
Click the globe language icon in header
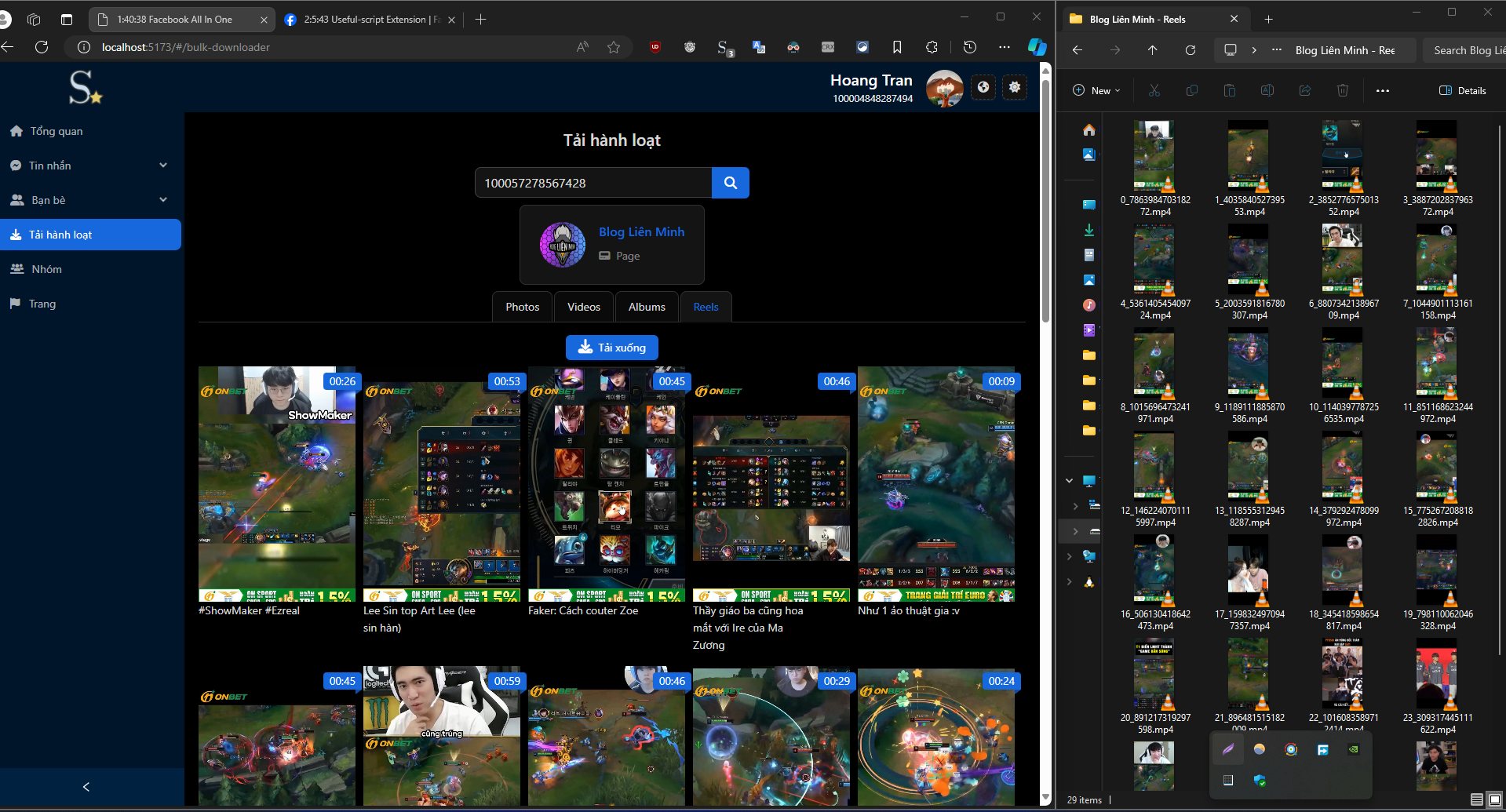click(x=983, y=87)
